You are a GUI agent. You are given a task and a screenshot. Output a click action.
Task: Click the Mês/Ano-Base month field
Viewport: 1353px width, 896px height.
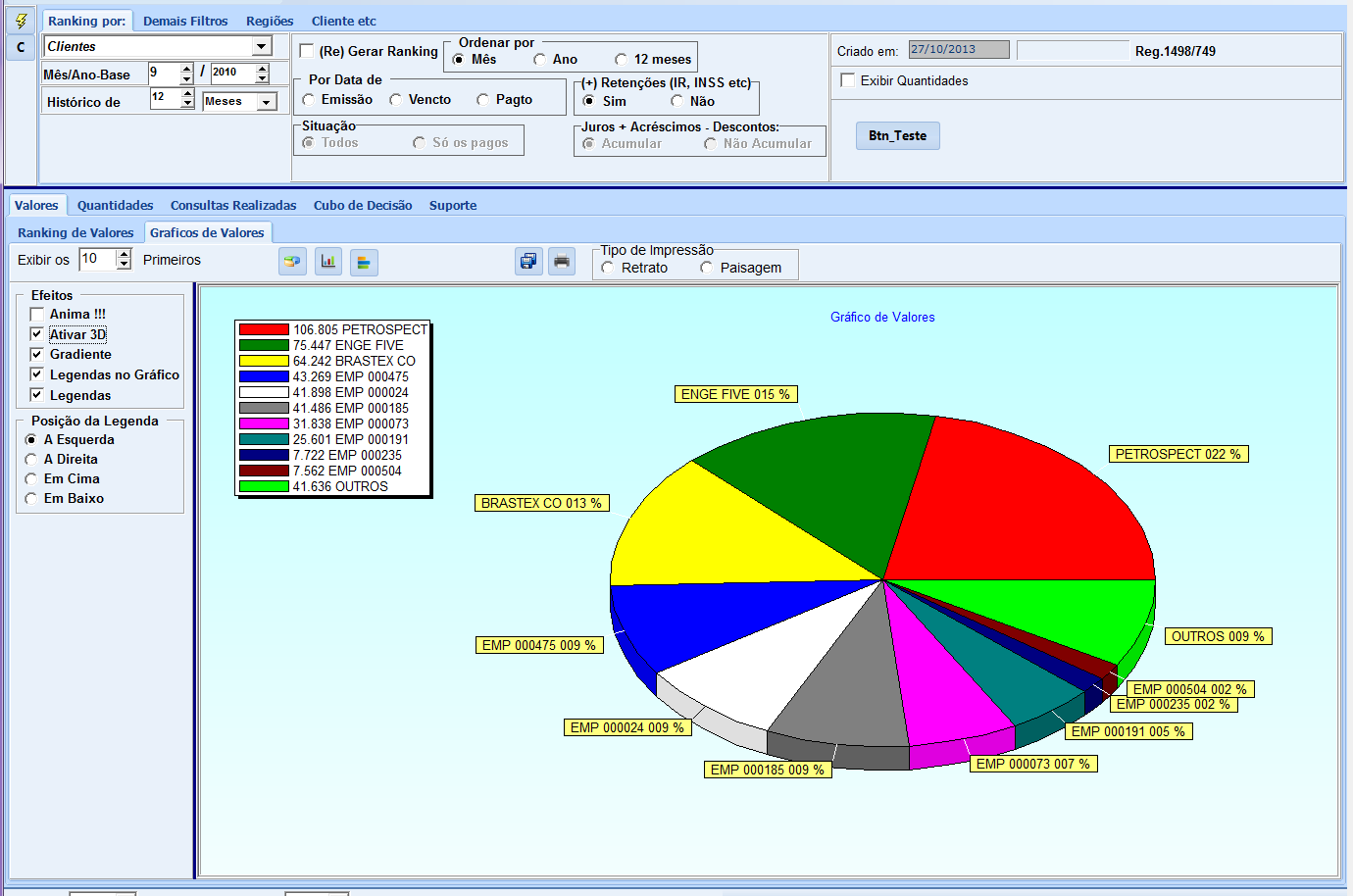click(x=164, y=74)
